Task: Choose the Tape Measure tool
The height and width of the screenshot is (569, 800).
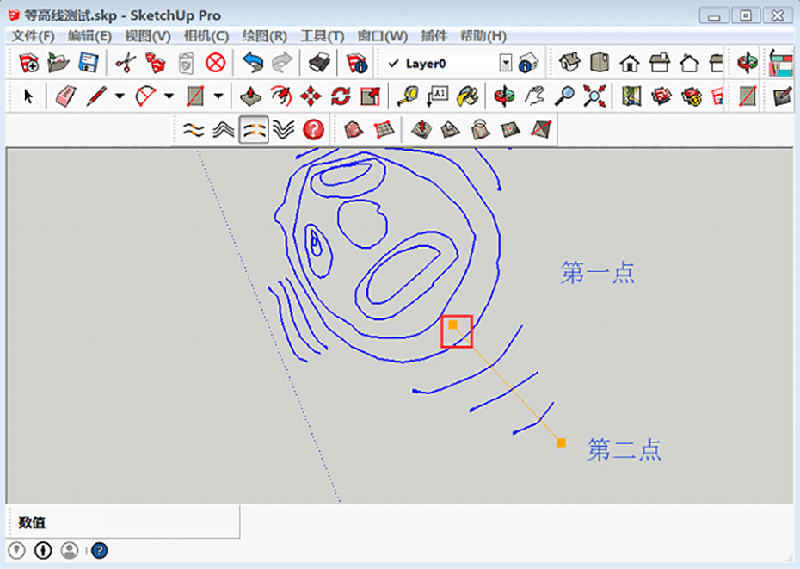Action: (406, 96)
